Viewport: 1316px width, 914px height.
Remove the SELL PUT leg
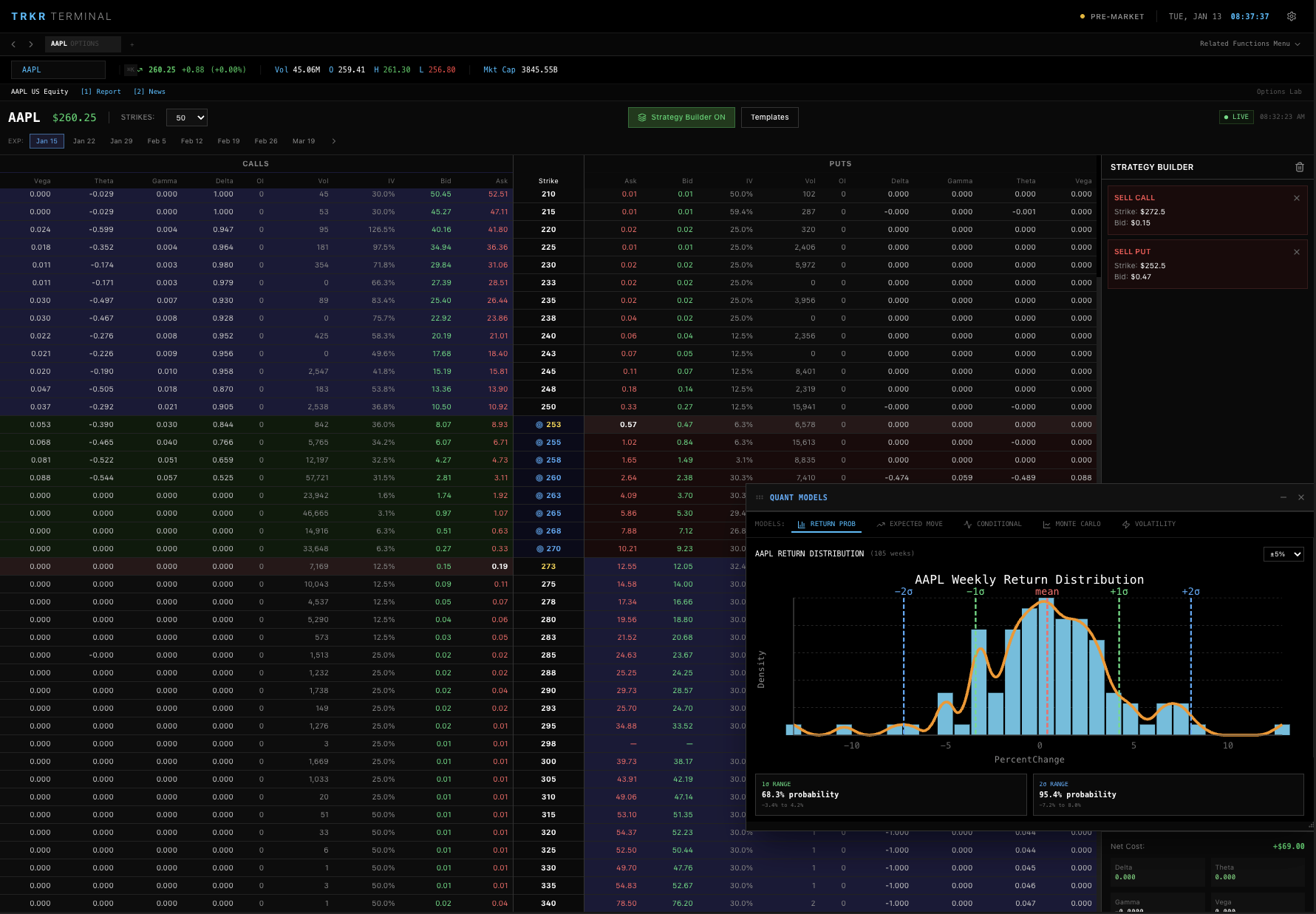(x=1296, y=252)
